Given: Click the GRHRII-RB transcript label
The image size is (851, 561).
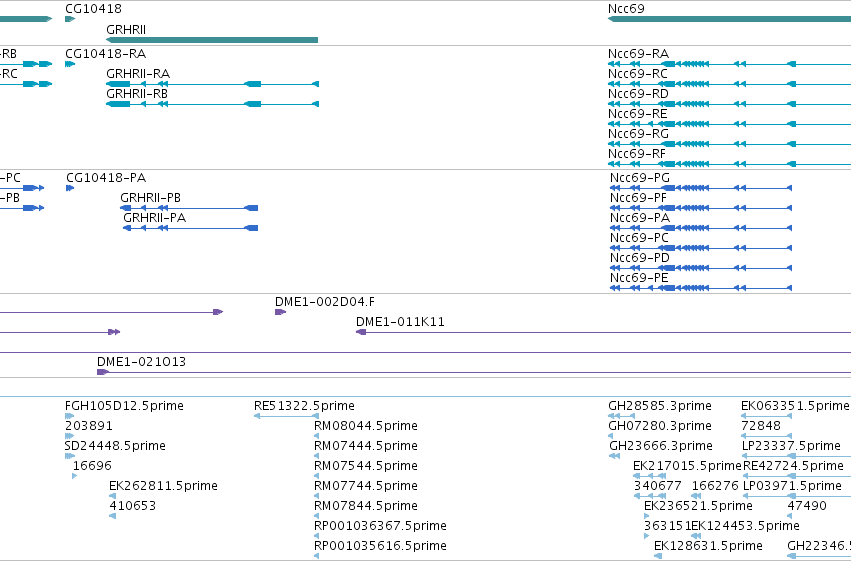Looking at the screenshot, I should [137, 94].
